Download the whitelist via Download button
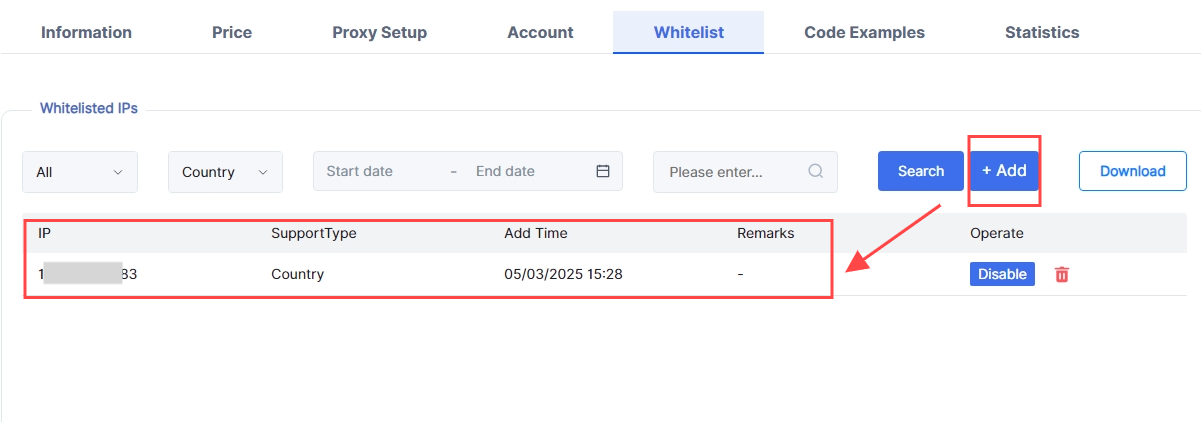The image size is (1201, 422). (1132, 171)
